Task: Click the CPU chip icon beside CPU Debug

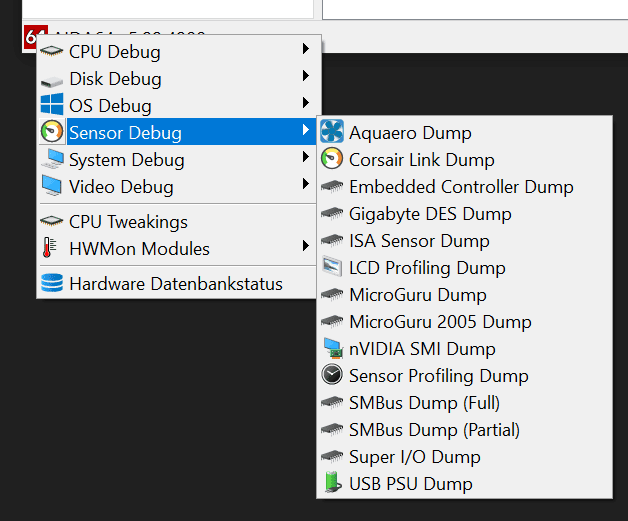Action: [x=52, y=51]
